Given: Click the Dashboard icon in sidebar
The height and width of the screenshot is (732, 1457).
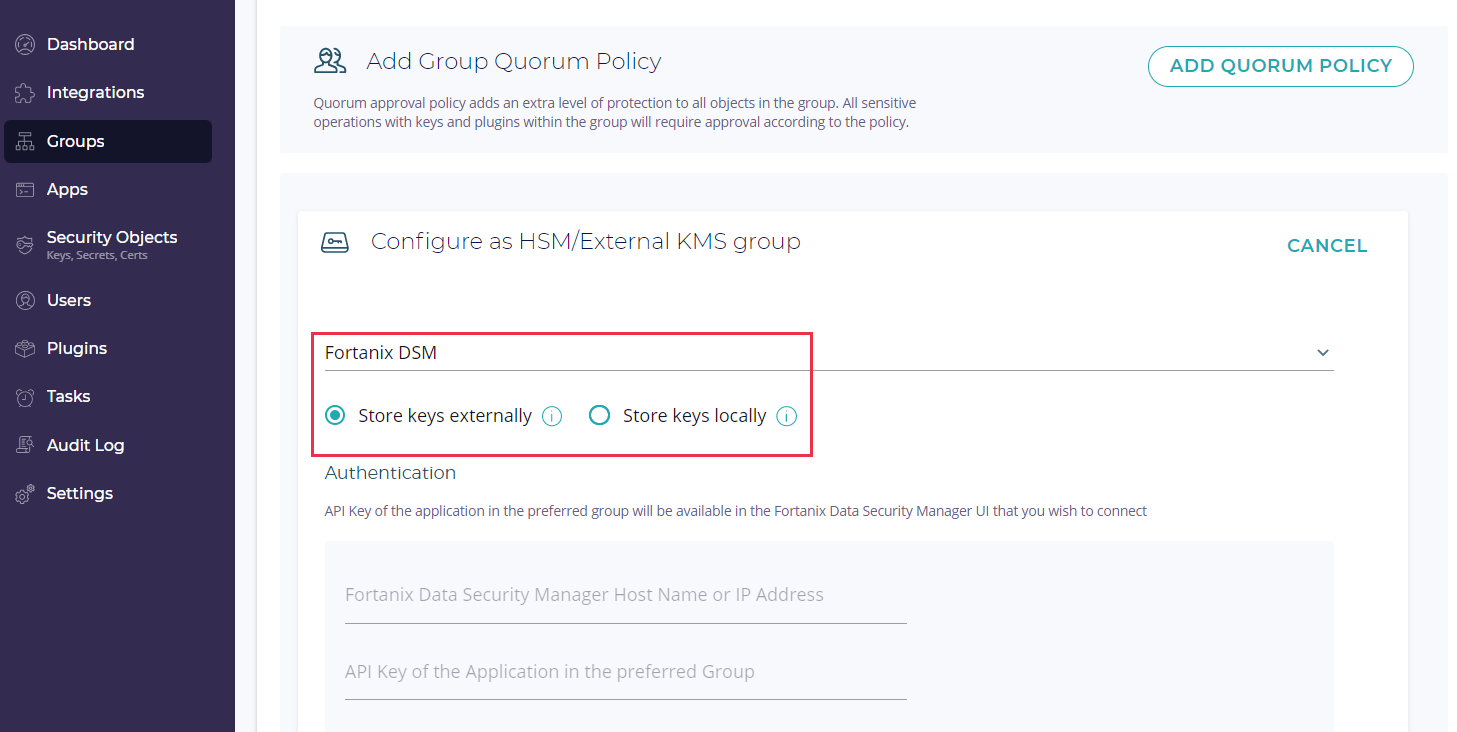Looking at the screenshot, I should click(25, 45).
